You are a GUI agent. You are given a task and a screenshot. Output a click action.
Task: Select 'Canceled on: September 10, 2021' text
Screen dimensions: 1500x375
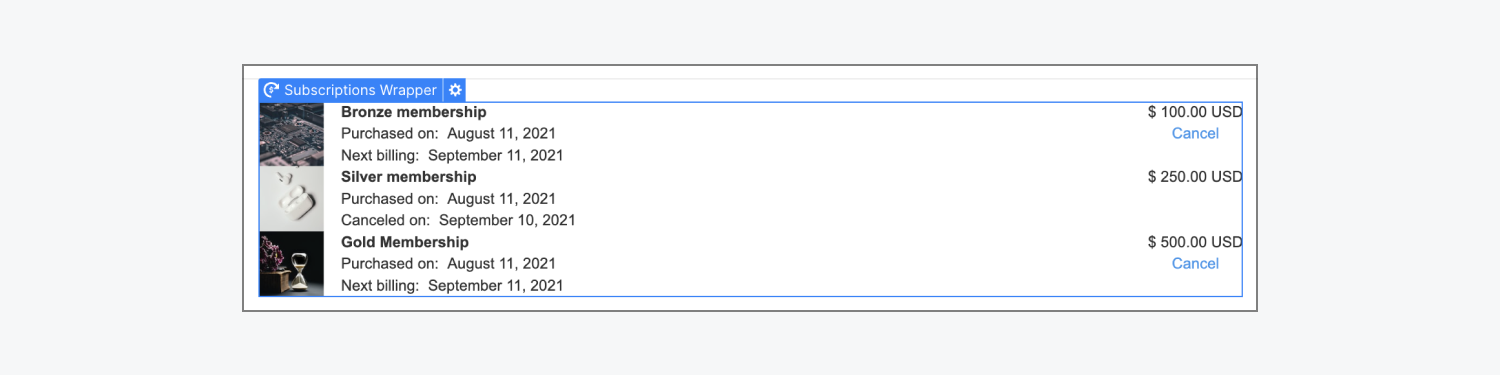click(458, 220)
